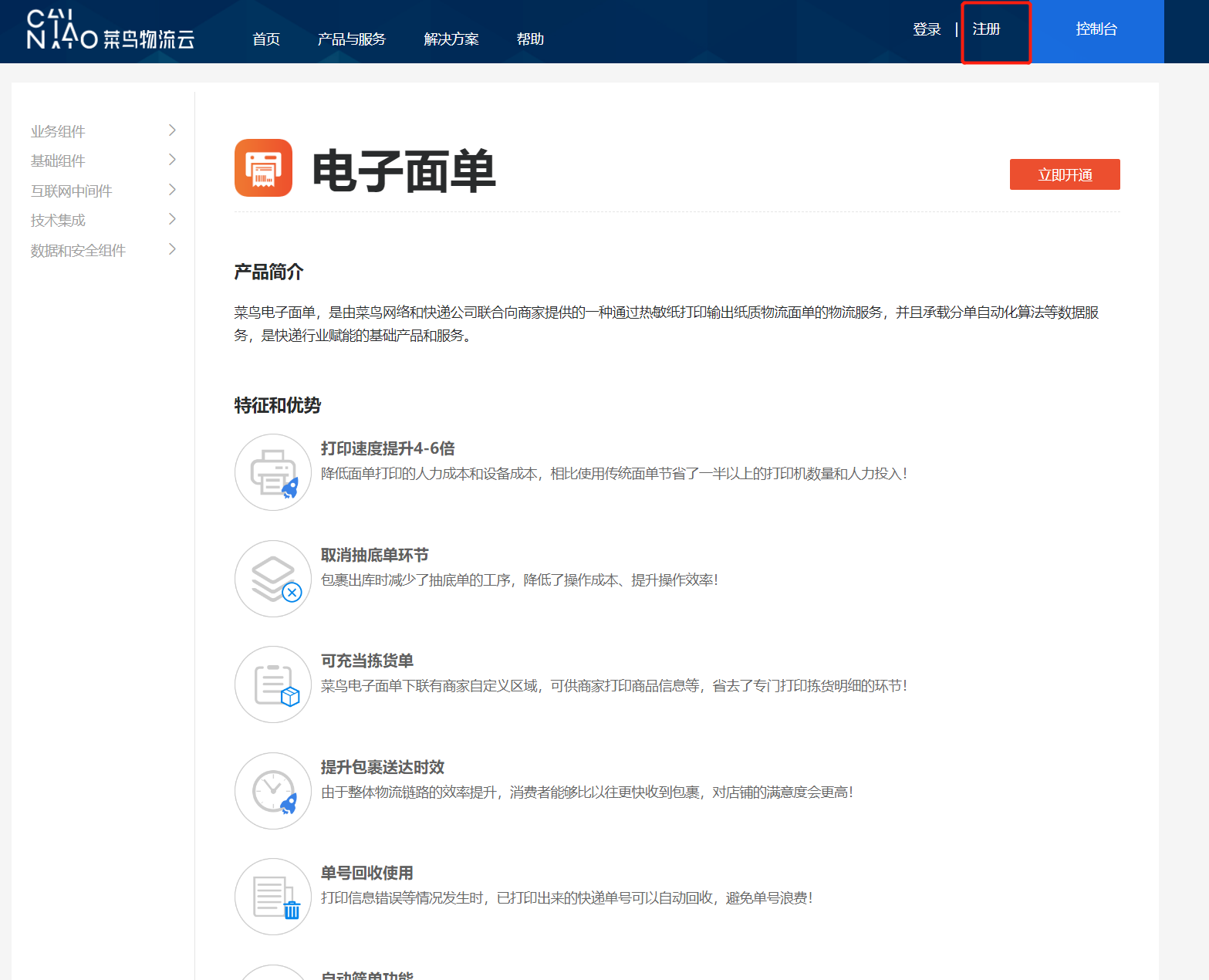Open the 控制台 console button
Screen dimensions: 1209x980
[1097, 31]
